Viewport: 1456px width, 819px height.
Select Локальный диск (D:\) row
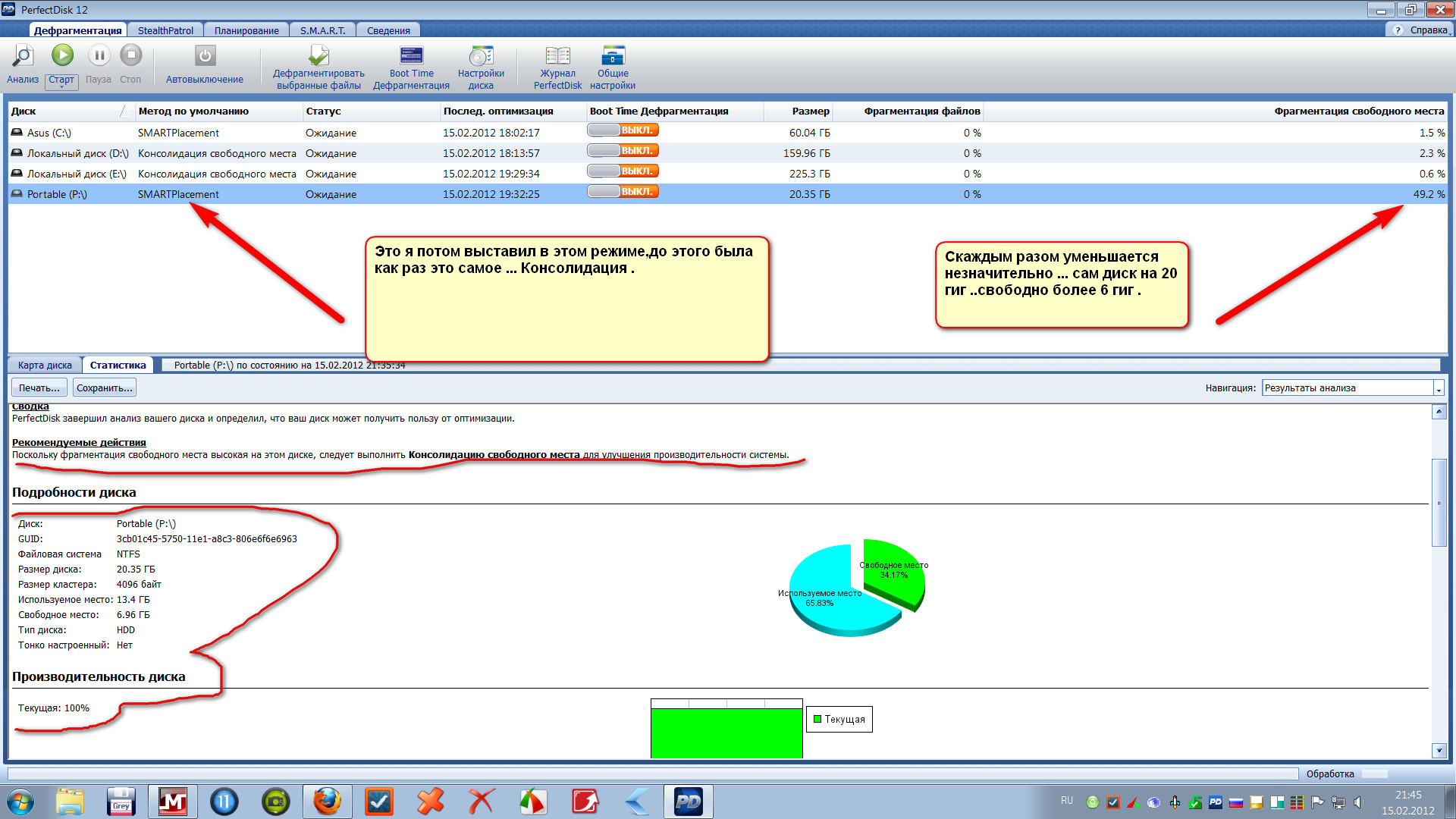pyautogui.click(x=727, y=153)
